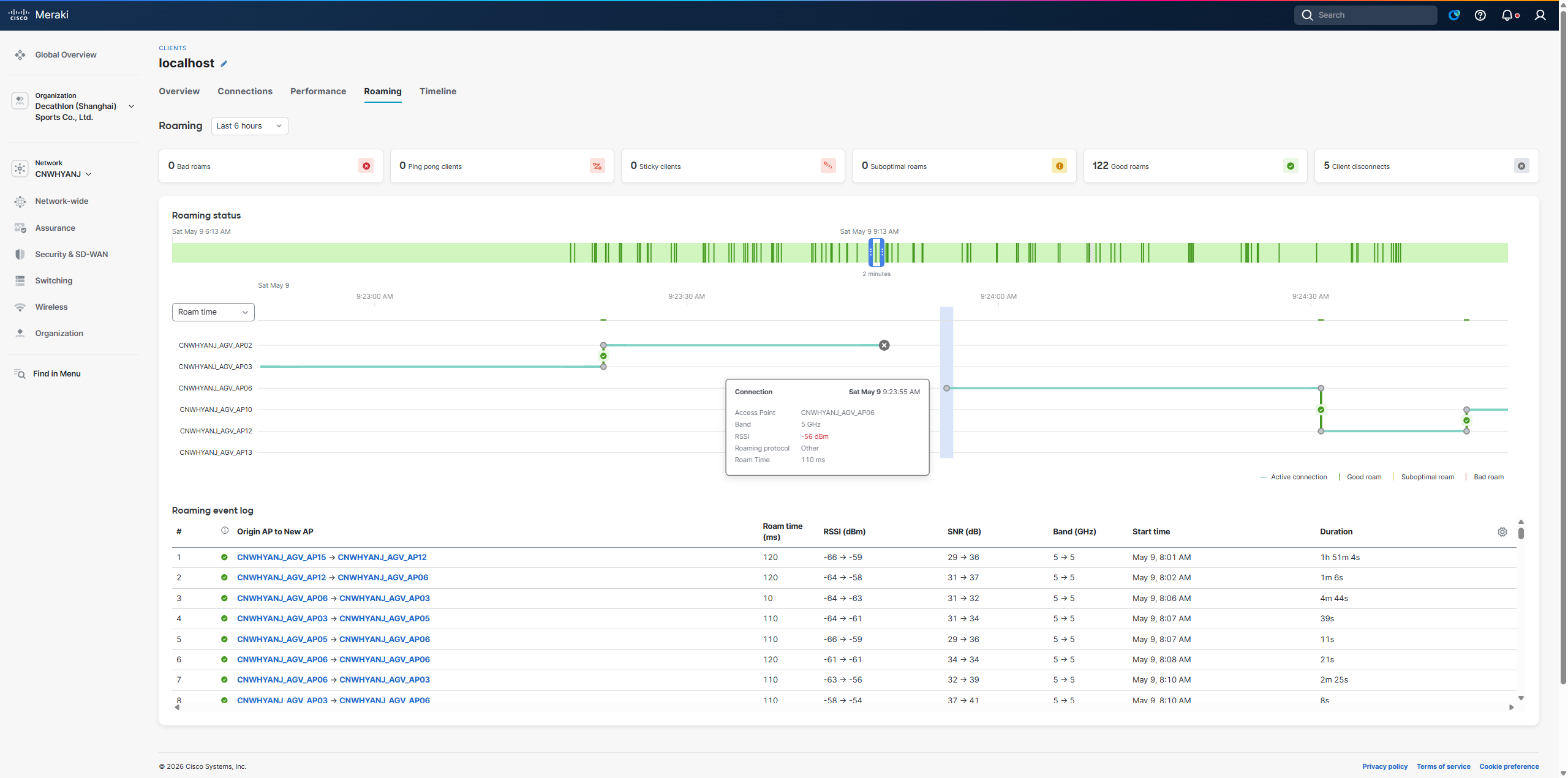Click the info icon in event log header
This screenshot has width=1568, height=778.
pyautogui.click(x=225, y=531)
